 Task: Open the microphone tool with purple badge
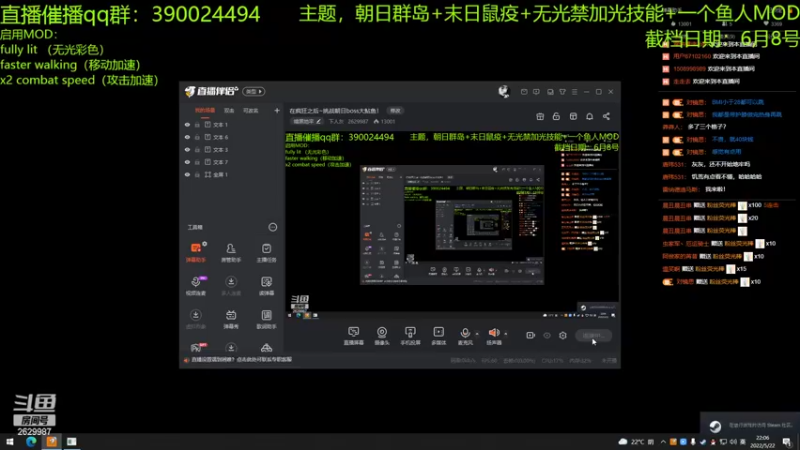196,285
